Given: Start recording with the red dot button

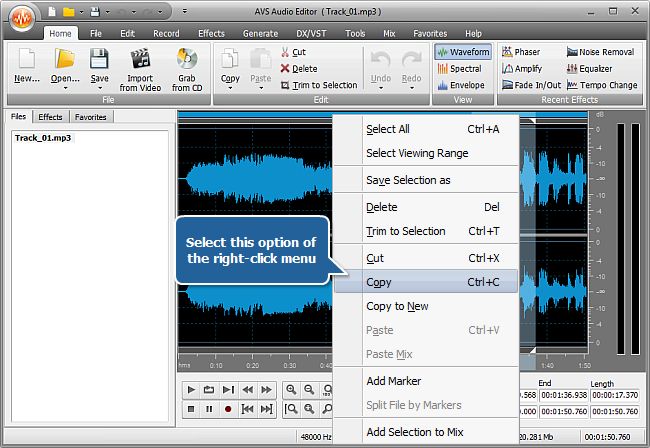Looking at the screenshot, I should click(228, 409).
